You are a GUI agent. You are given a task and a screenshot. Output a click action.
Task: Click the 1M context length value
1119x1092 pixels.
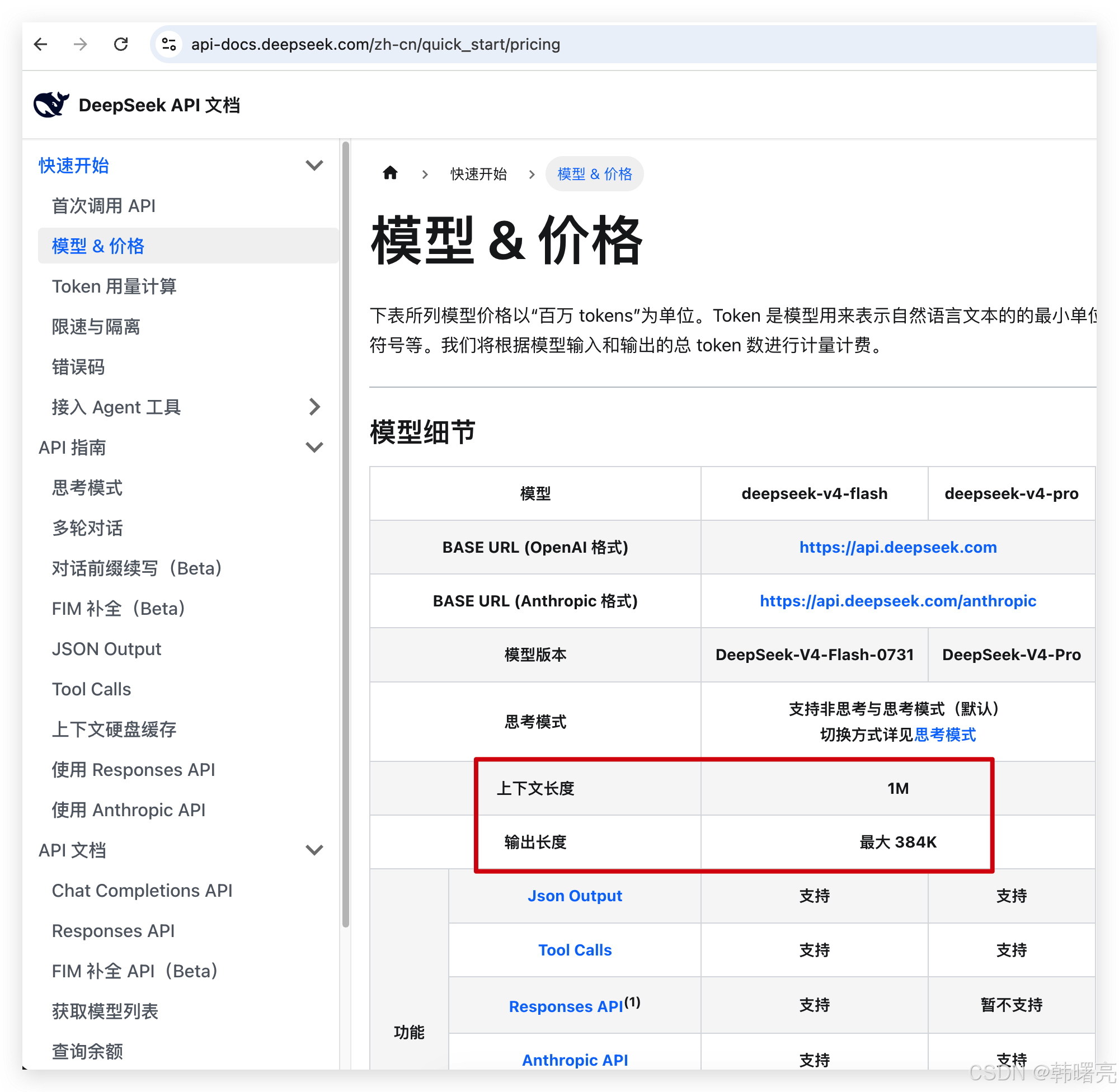point(897,789)
